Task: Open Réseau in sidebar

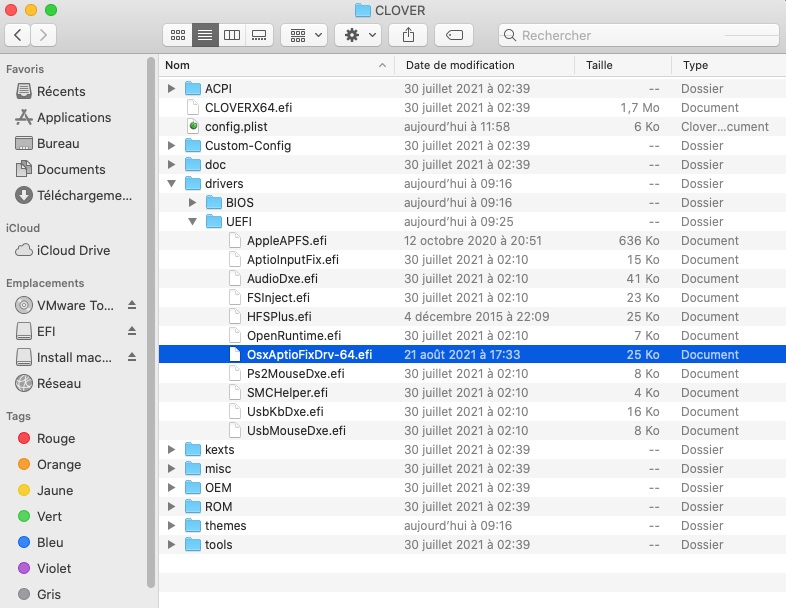Action: tap(48, 383)
